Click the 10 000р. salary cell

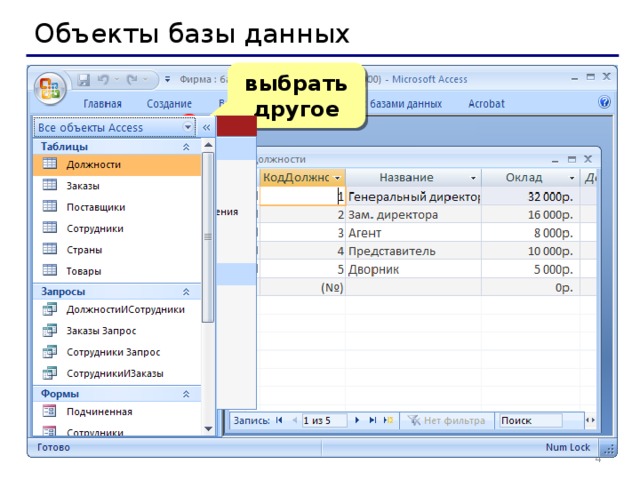click(531, 251)
